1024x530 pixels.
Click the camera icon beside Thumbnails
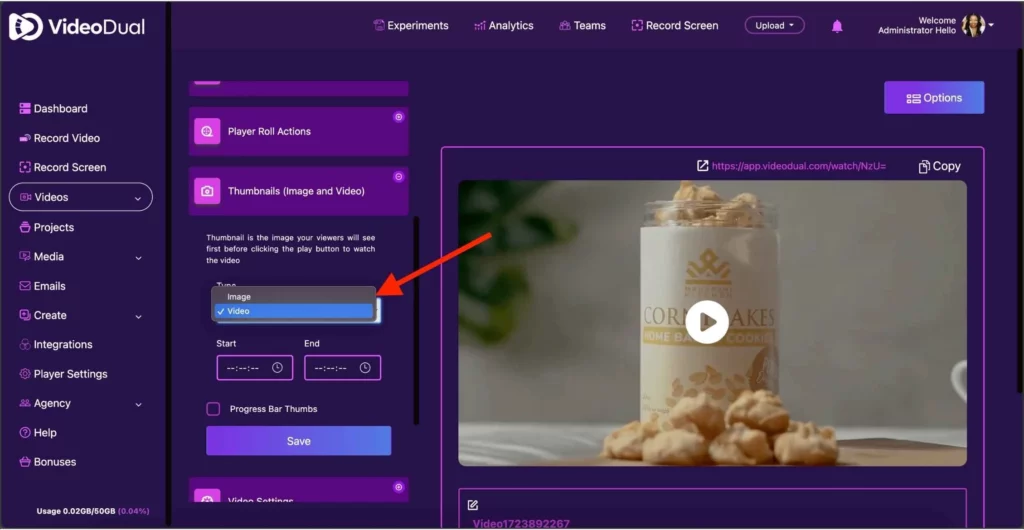click(207, 191)
